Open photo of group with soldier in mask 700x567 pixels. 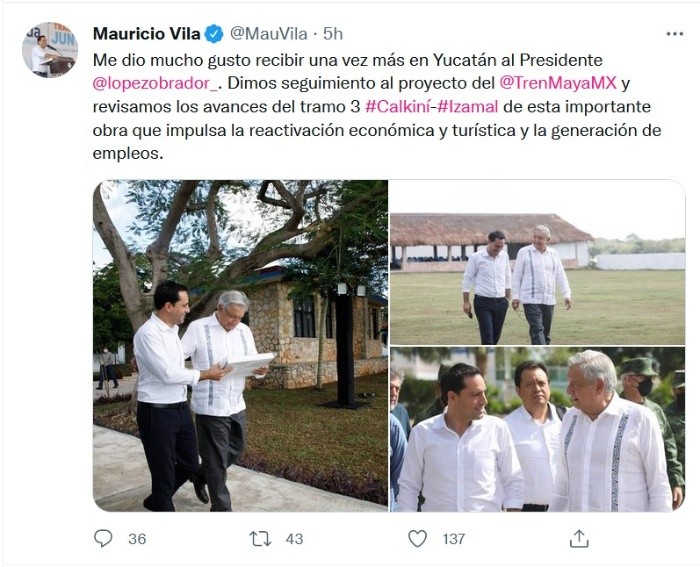[538, 429]
